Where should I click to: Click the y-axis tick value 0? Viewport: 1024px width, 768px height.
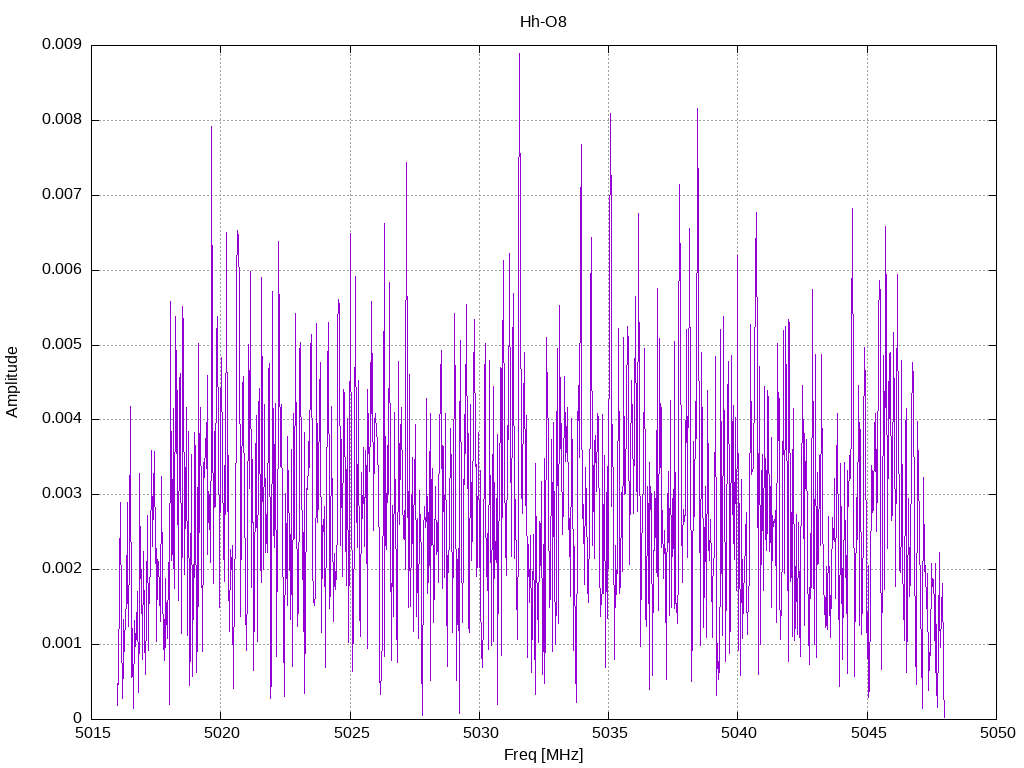[x=77, y=718]
